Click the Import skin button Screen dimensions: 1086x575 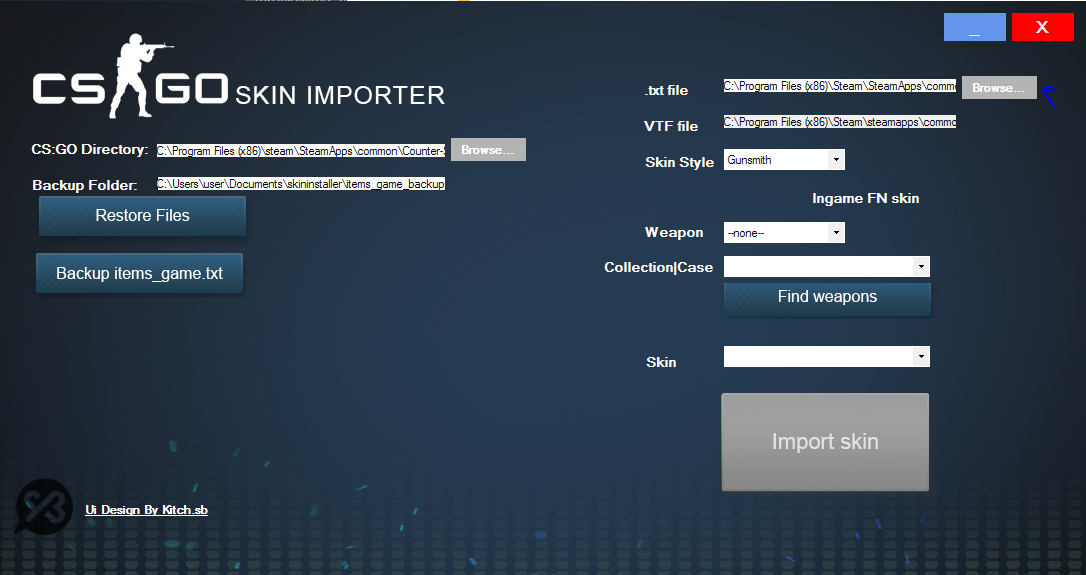point(825,442)
